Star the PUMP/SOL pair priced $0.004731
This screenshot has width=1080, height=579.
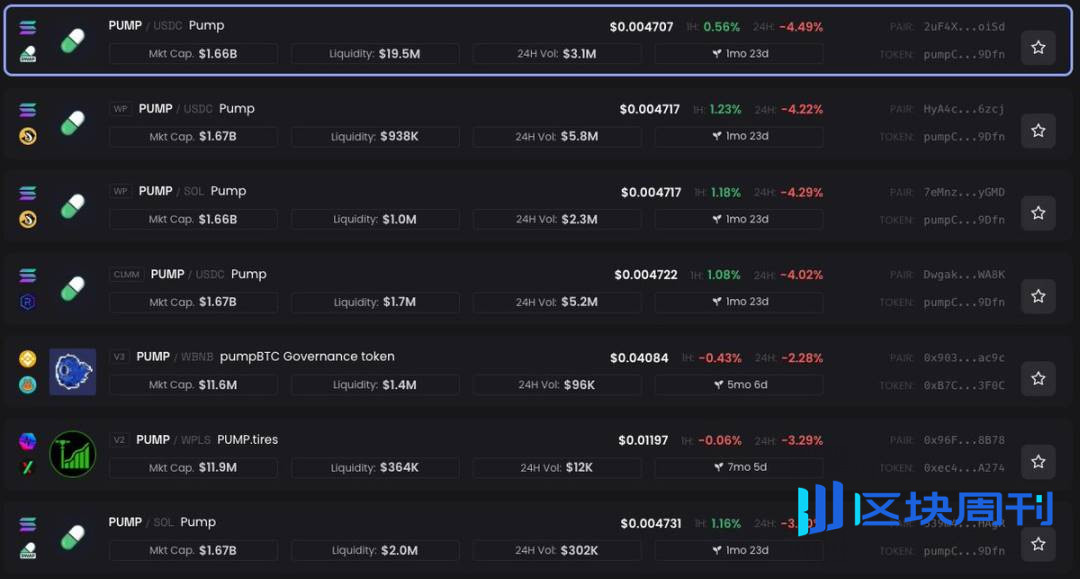click(1038, 544)
